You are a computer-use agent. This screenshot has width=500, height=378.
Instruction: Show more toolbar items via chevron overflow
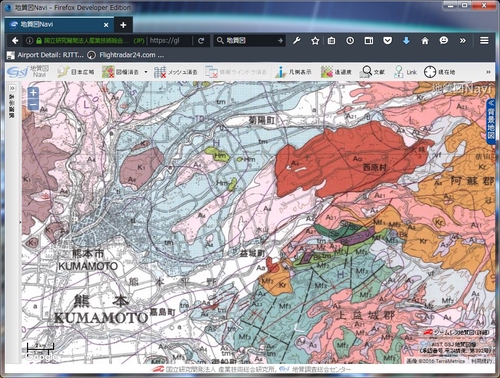488,72
